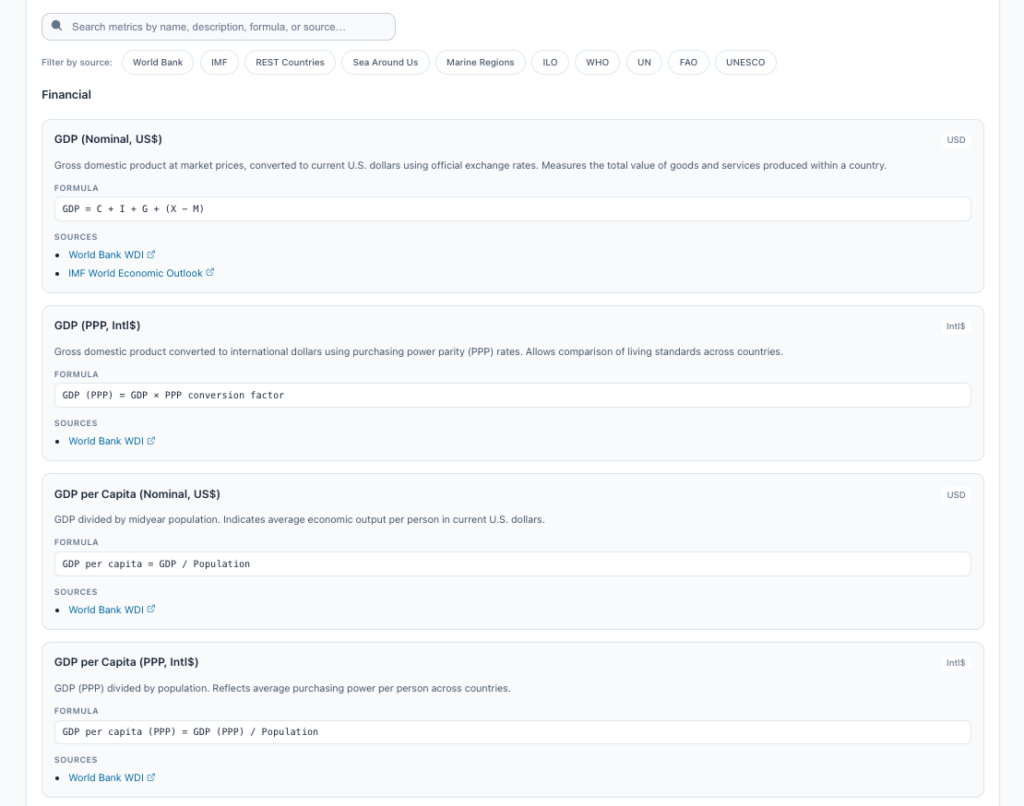Viewport: 1024px width, 806px height.
Task: Open World Bank WDI under GDP per Capita Nominal
Action: [x=106, y=610]
